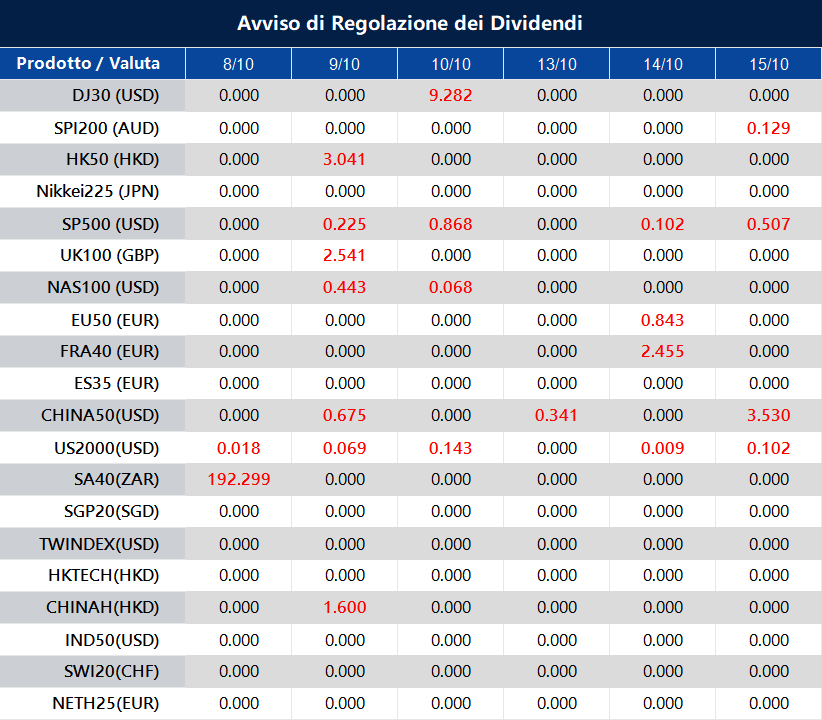Select the FRA40 (EUR) value 2.455
This screenshot has width=822, height=720.
(663, 351)
